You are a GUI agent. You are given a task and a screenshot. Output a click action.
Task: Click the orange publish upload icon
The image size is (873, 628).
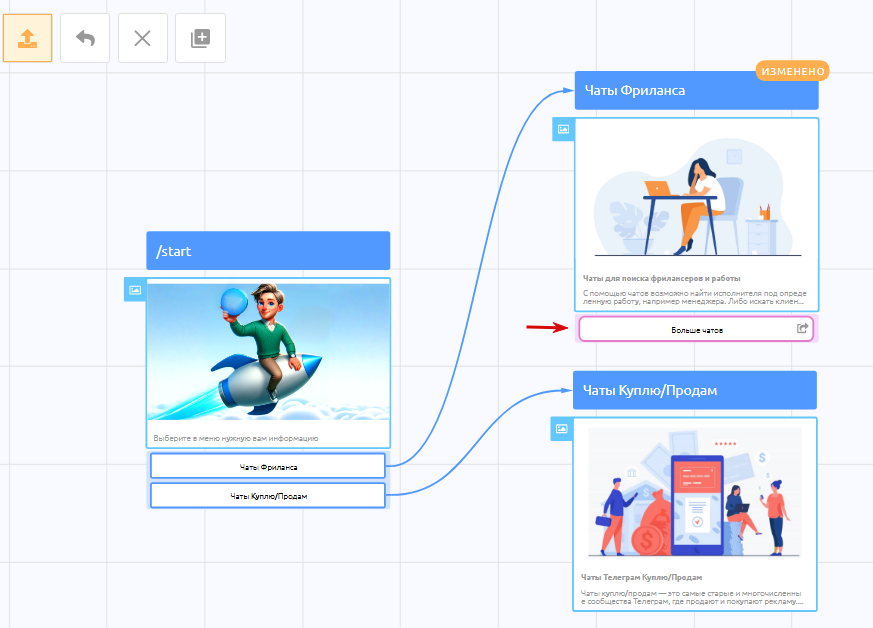(x=27, y=38)
